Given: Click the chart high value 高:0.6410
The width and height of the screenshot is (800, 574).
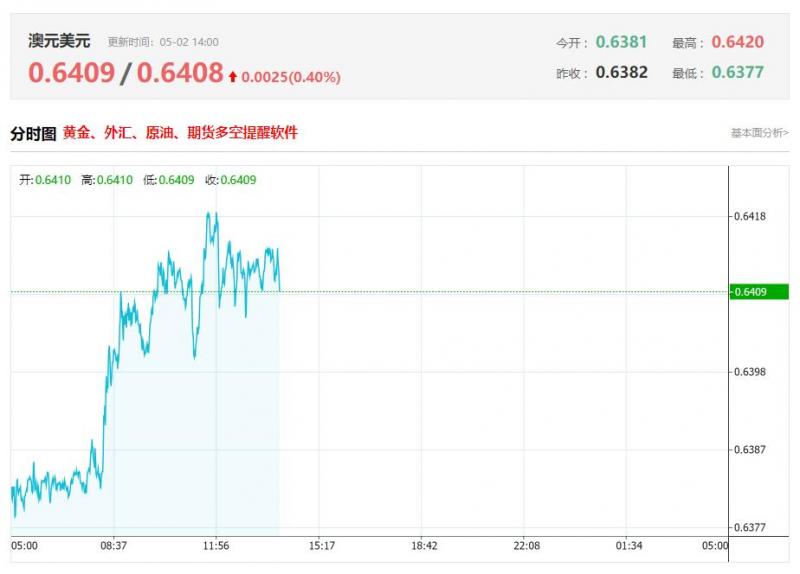Looking at the screenshot, I should (x=107, y=180).
